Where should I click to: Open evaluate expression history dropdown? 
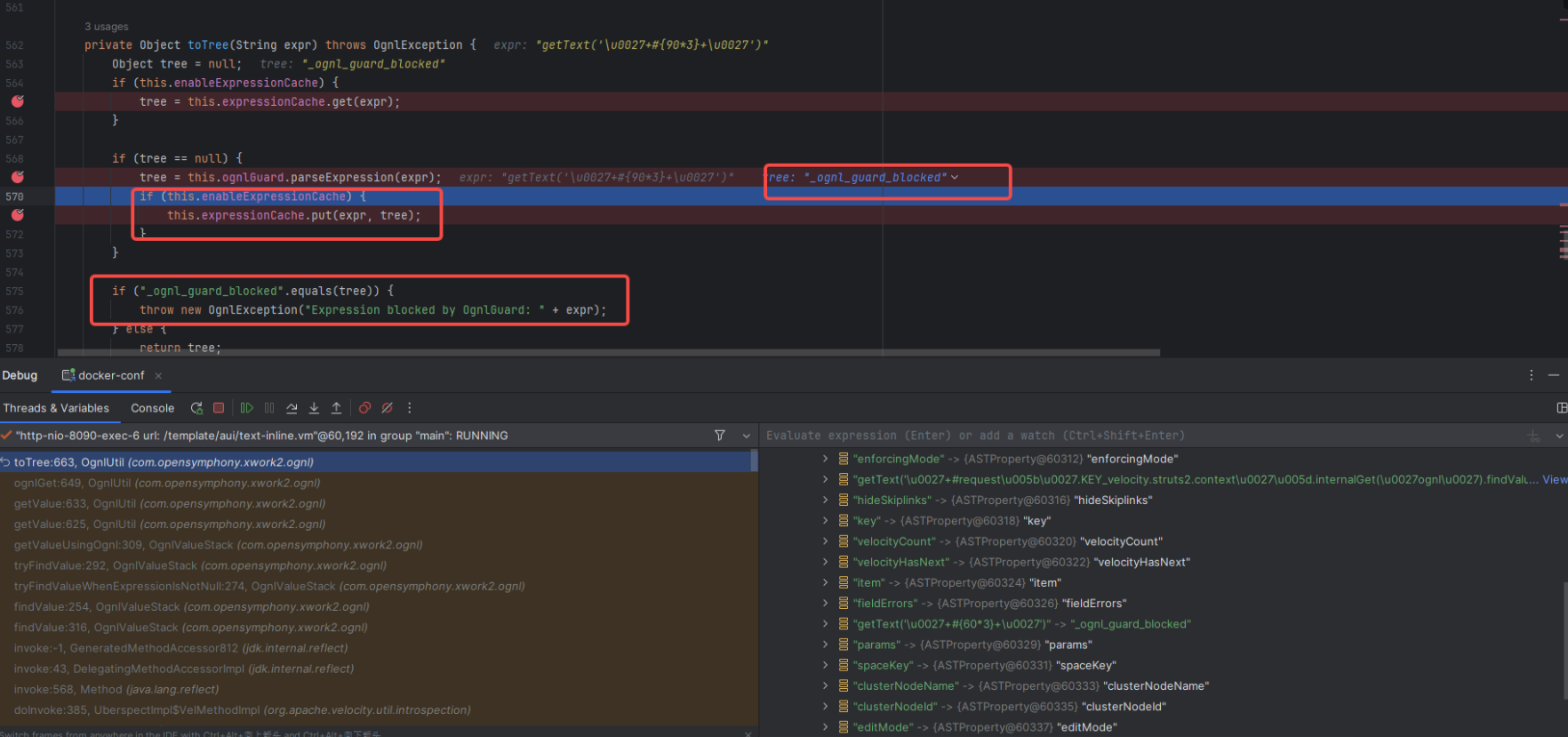coord(1559,436)
